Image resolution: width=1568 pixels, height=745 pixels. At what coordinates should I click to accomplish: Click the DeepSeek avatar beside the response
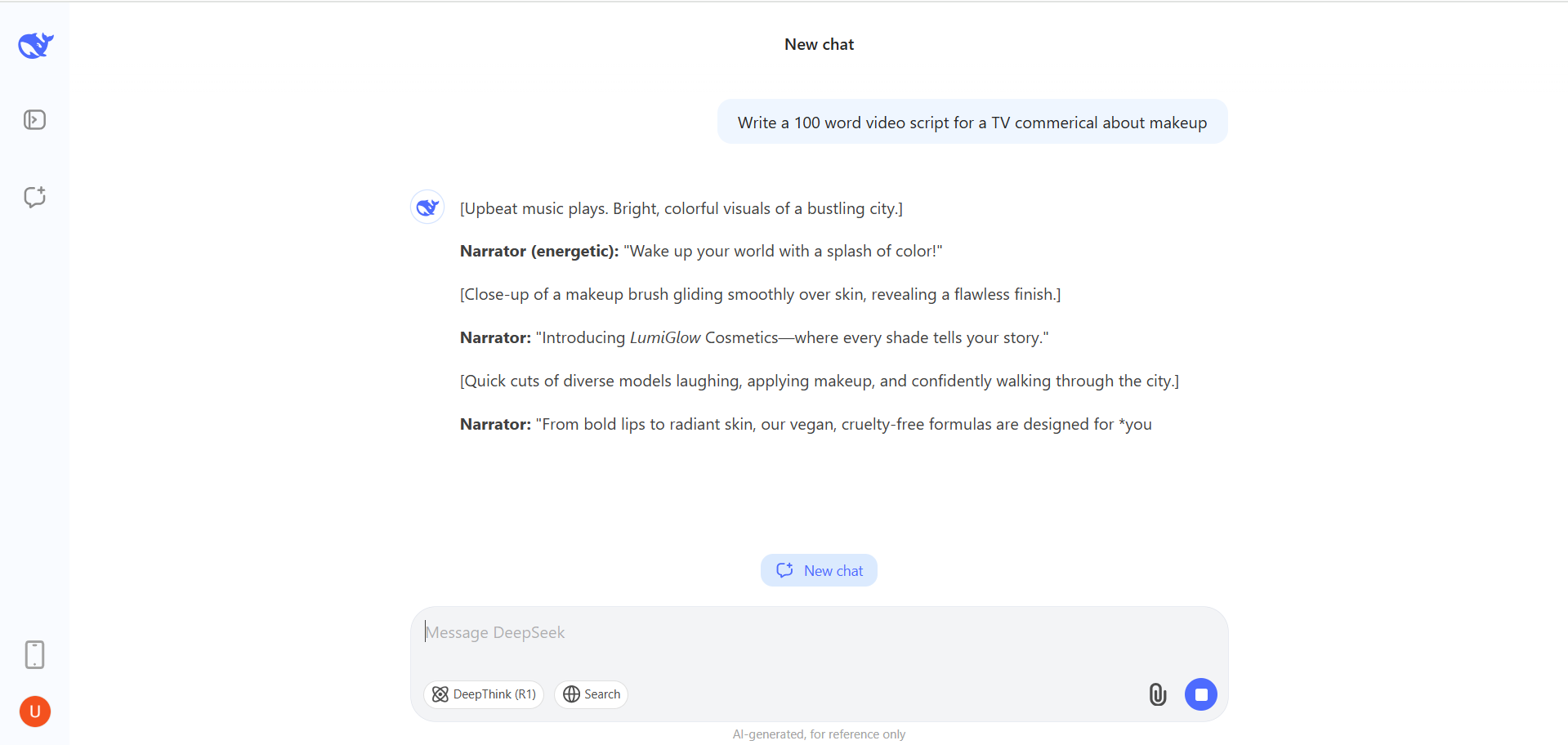click(427, 207)
